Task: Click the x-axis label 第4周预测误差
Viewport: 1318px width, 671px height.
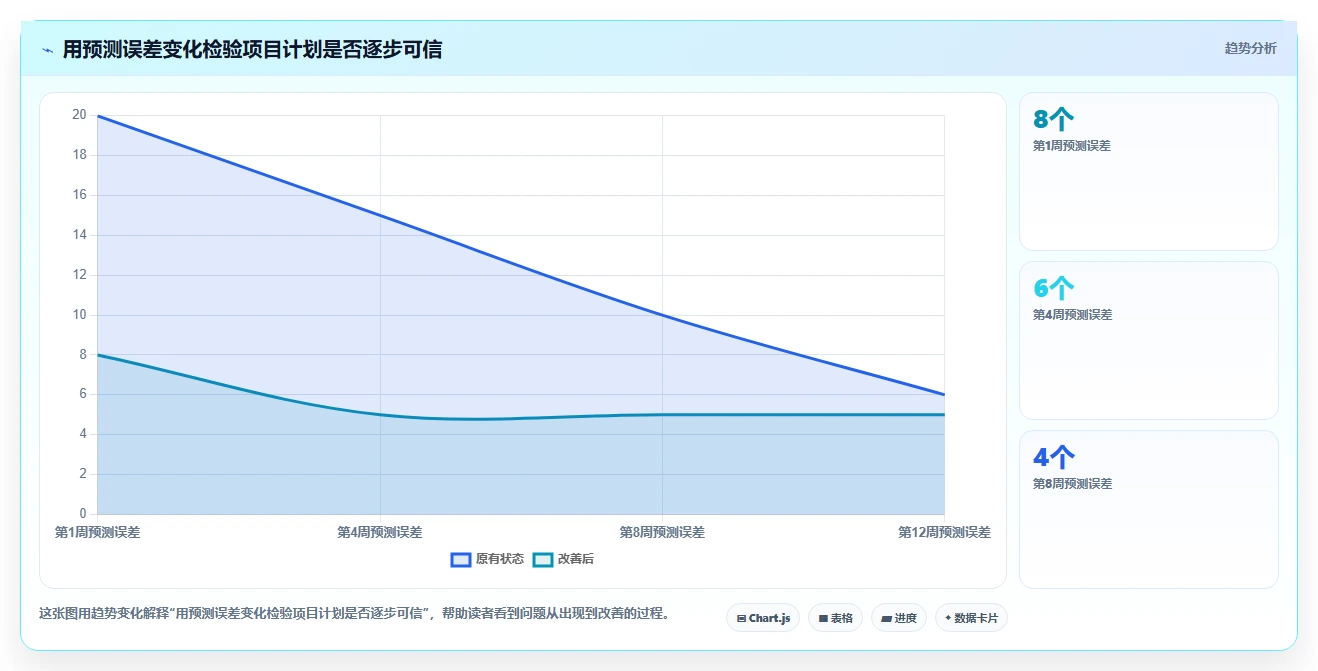Action: (380, 532)
